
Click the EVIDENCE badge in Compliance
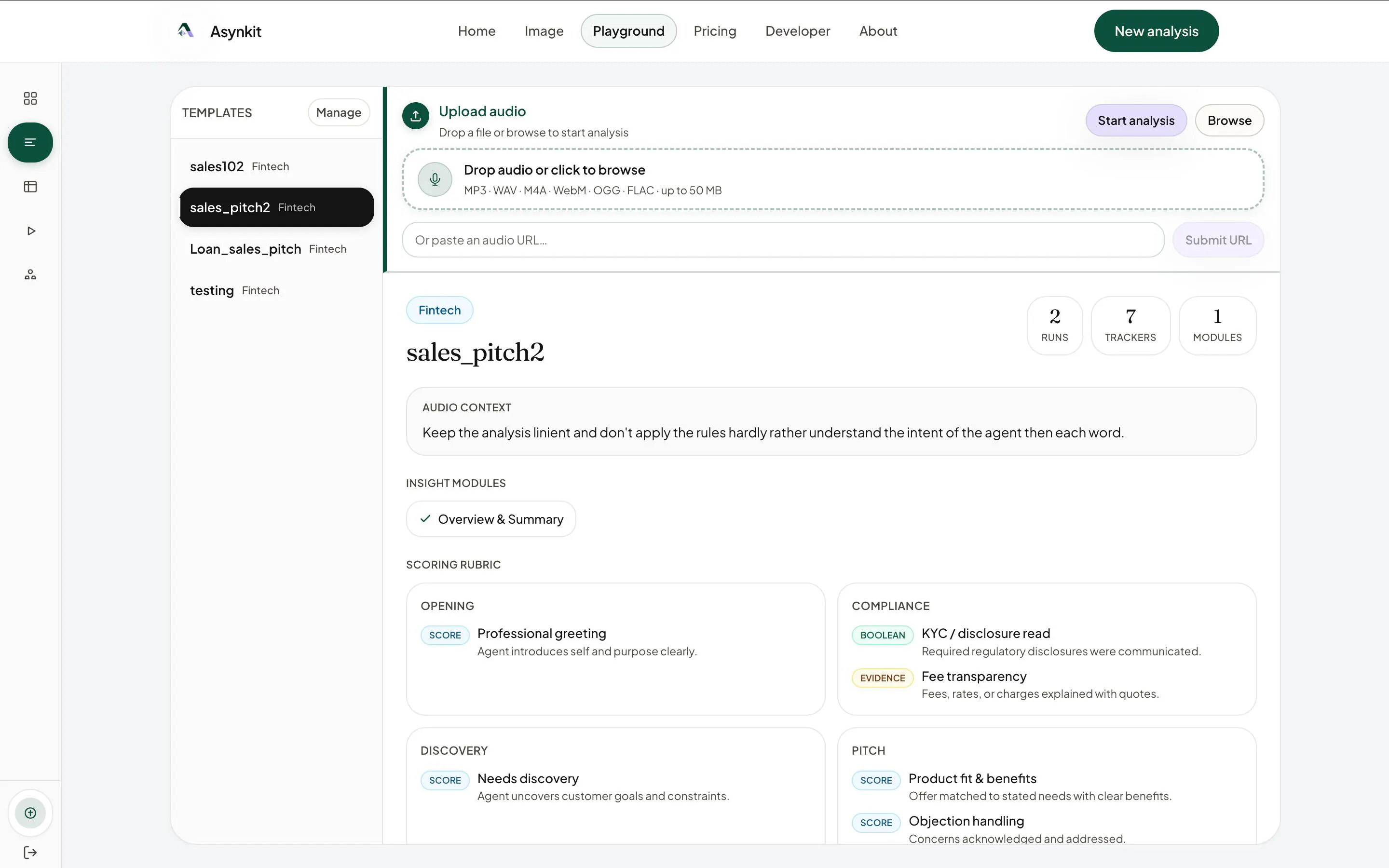[882, 678]
